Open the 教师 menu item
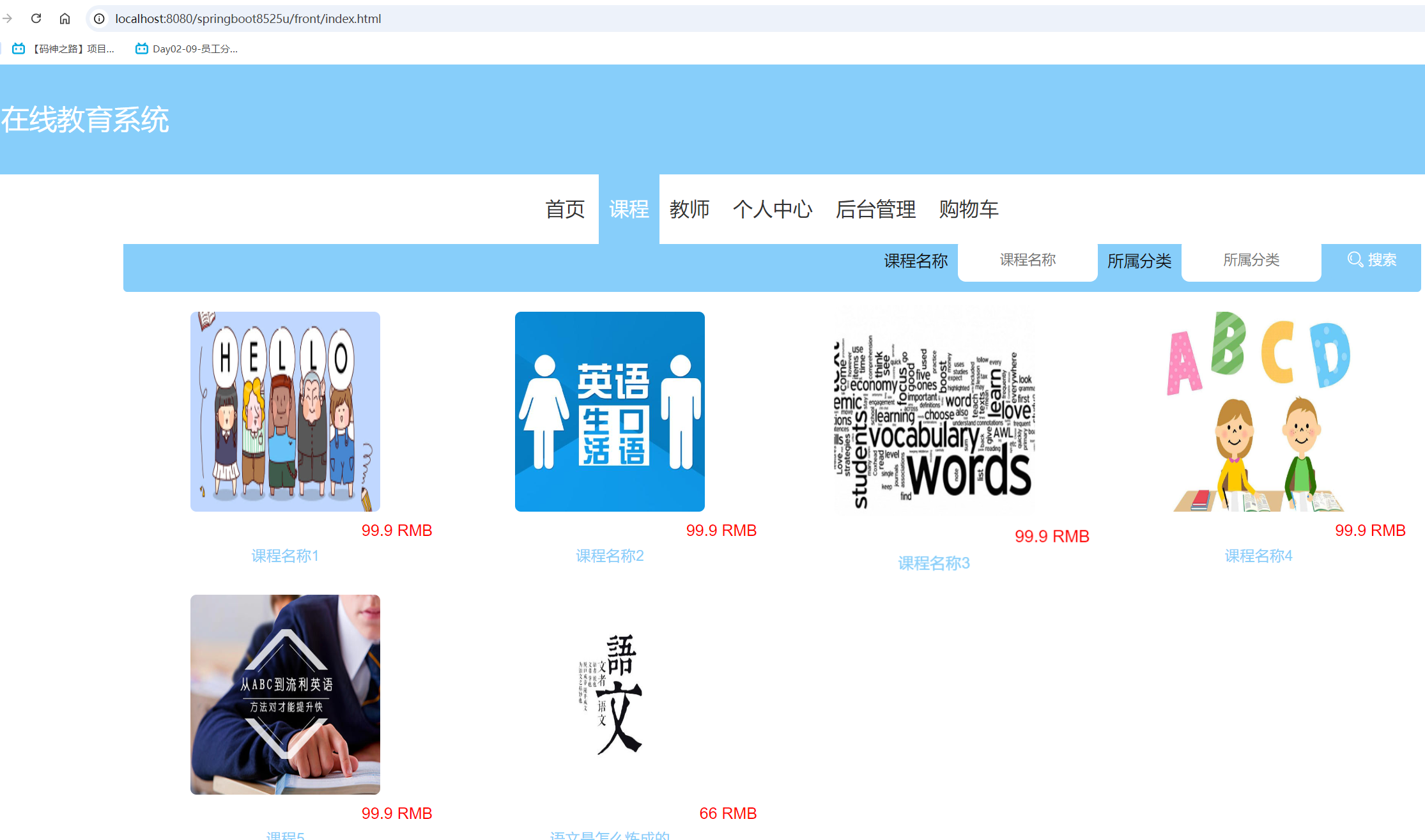 pos(690,209)
